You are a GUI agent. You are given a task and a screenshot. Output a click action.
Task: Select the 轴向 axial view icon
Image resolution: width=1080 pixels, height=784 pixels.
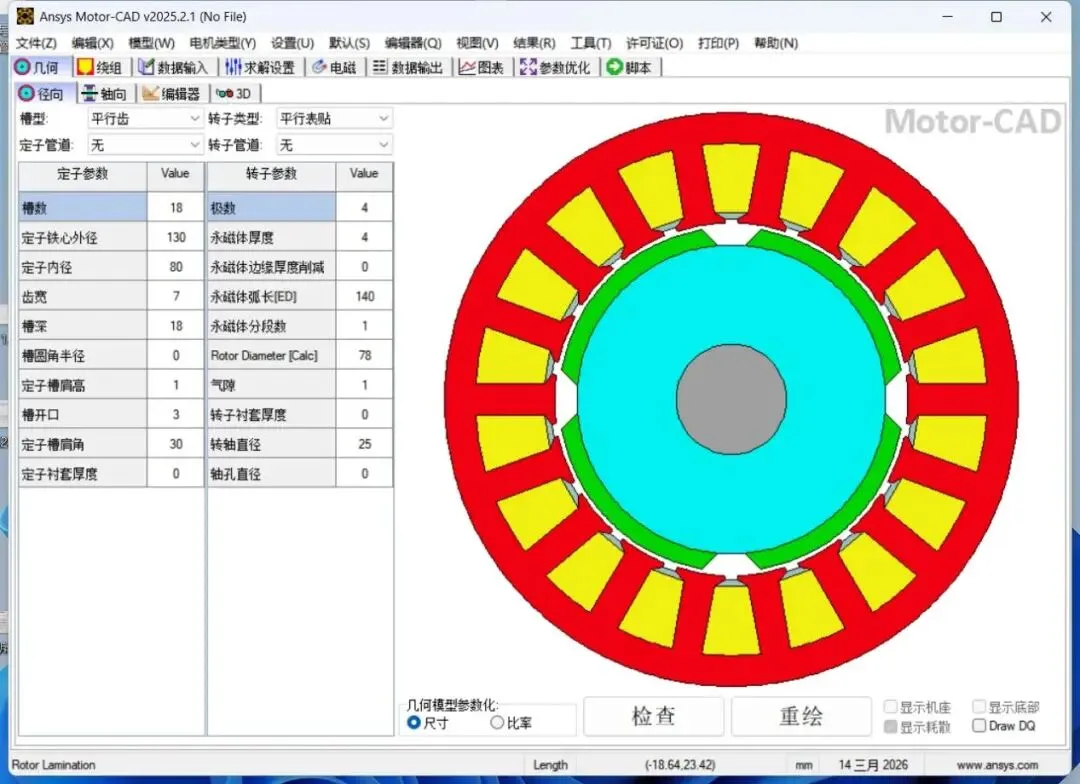89,93
